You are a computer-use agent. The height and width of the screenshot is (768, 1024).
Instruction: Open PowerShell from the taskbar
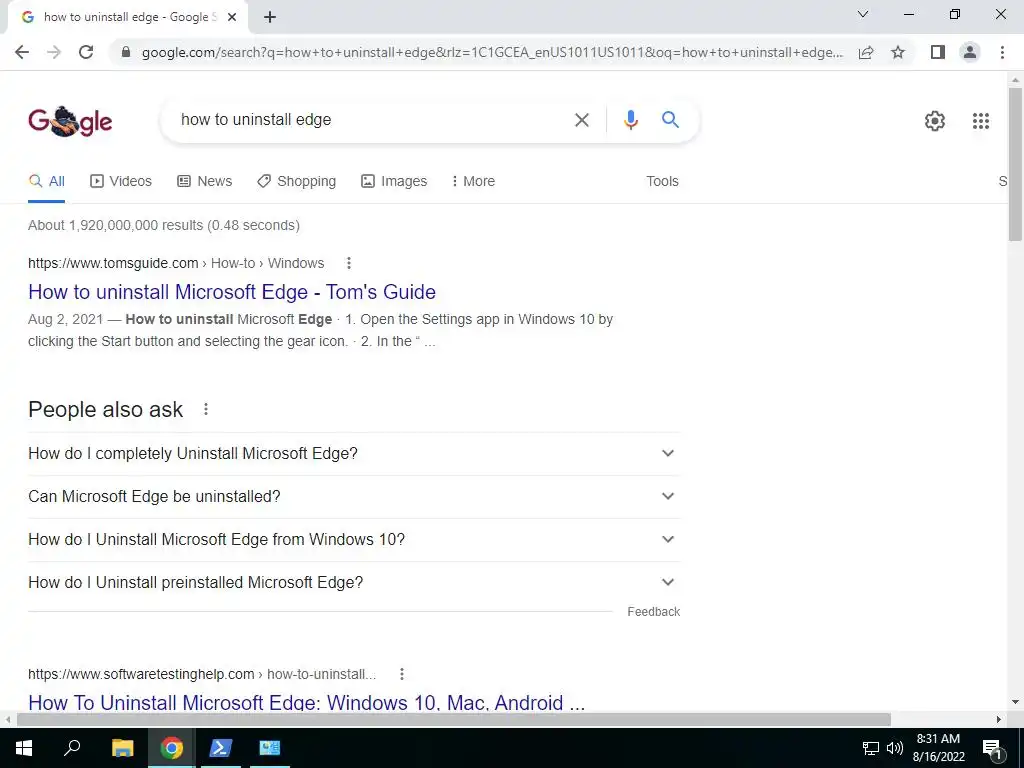pos(220,748)
